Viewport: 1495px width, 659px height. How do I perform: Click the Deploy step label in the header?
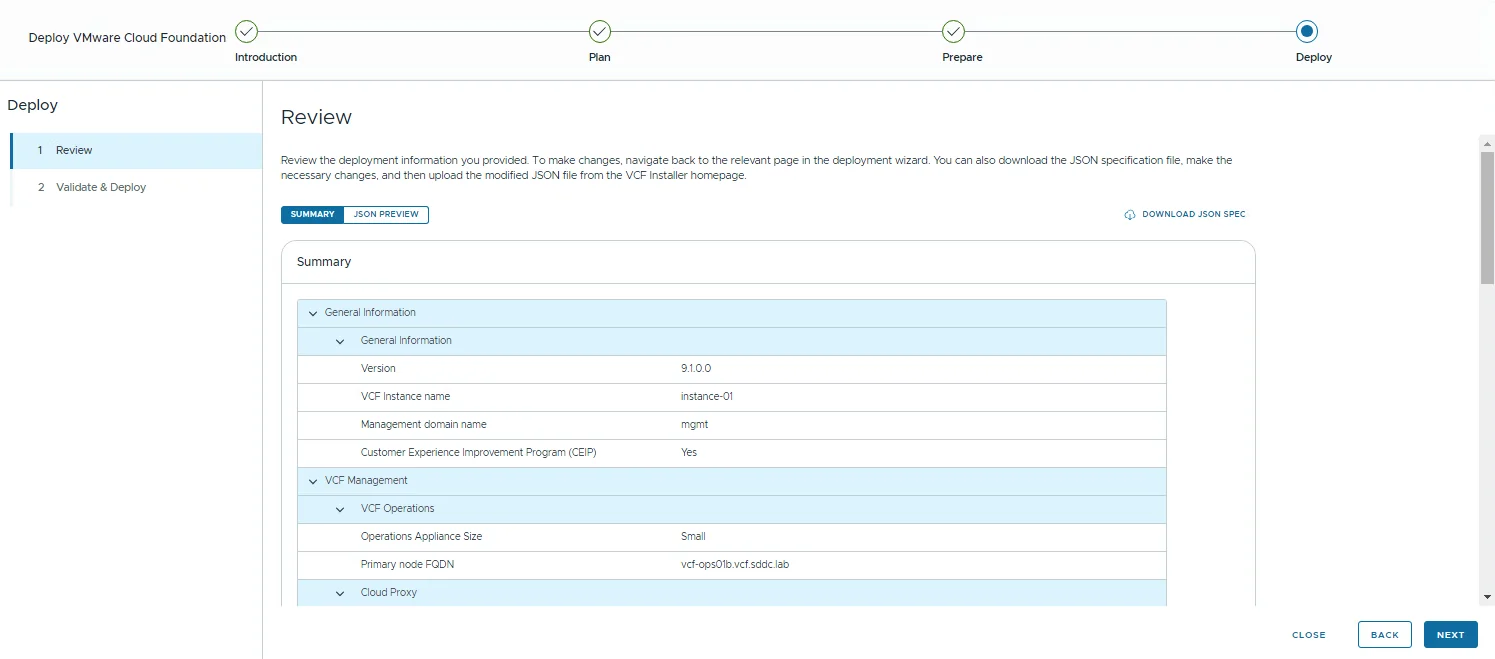click(x=1314, y=58)
